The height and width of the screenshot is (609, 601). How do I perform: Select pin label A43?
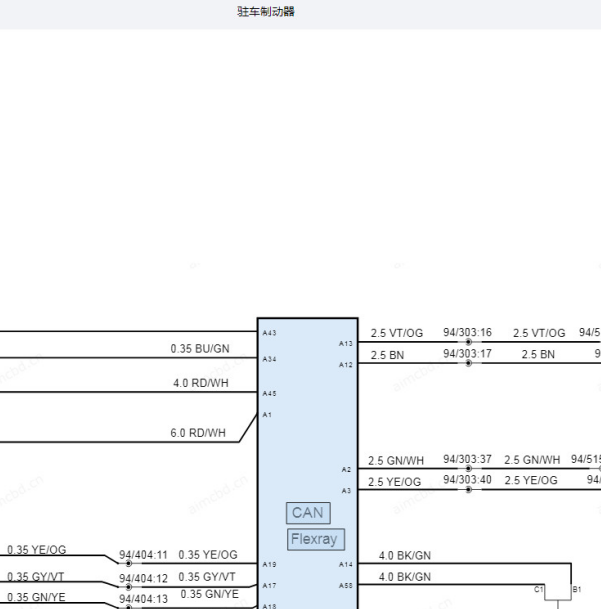point(269,333)
